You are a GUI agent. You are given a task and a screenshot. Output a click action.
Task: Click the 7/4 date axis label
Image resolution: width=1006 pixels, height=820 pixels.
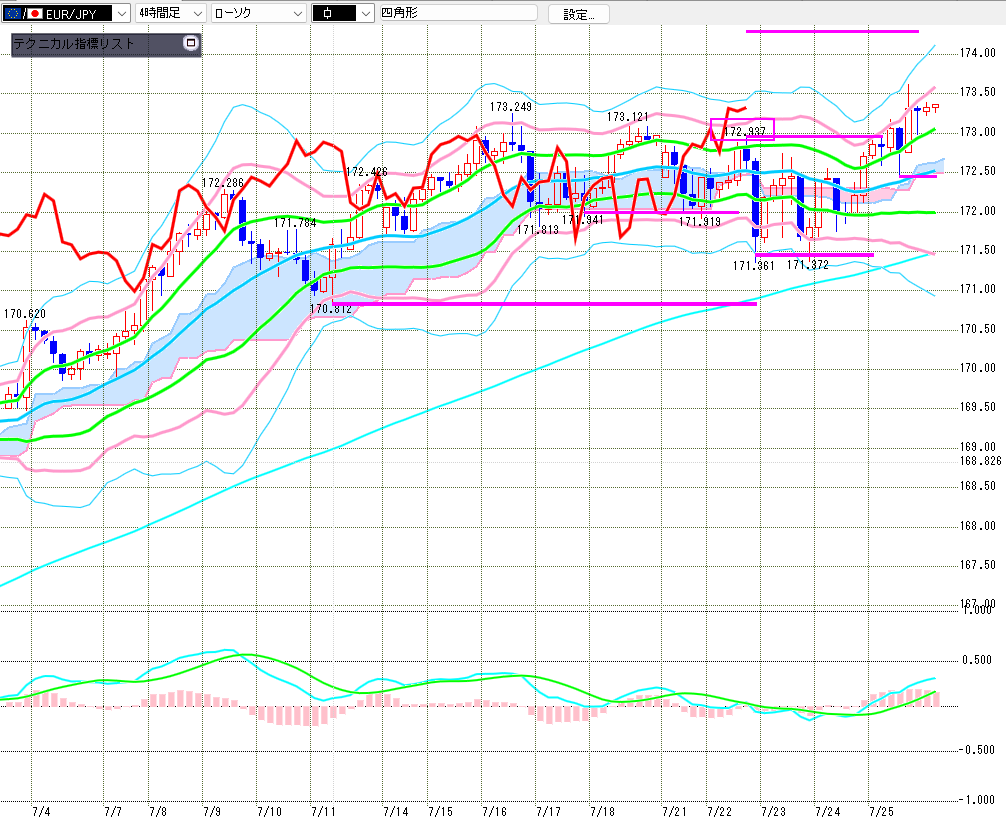[41, 812]
